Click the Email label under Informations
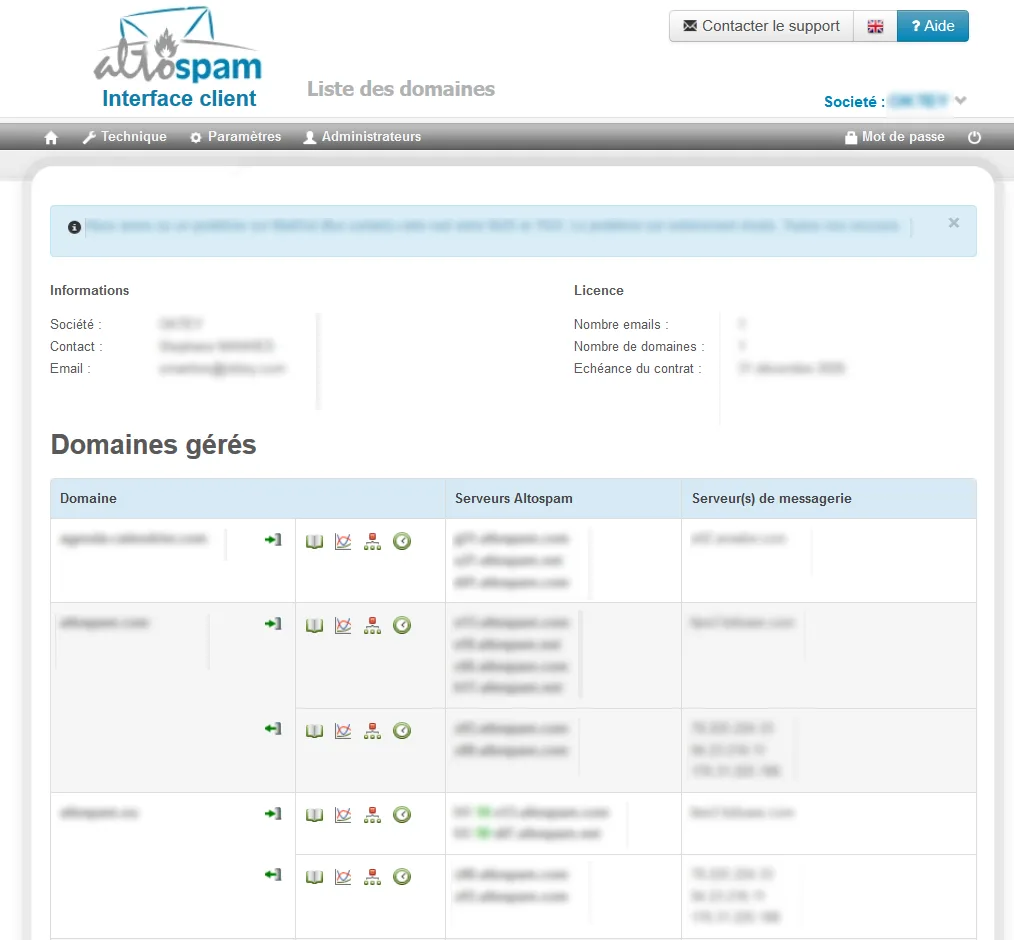 (x=70, y=369)
